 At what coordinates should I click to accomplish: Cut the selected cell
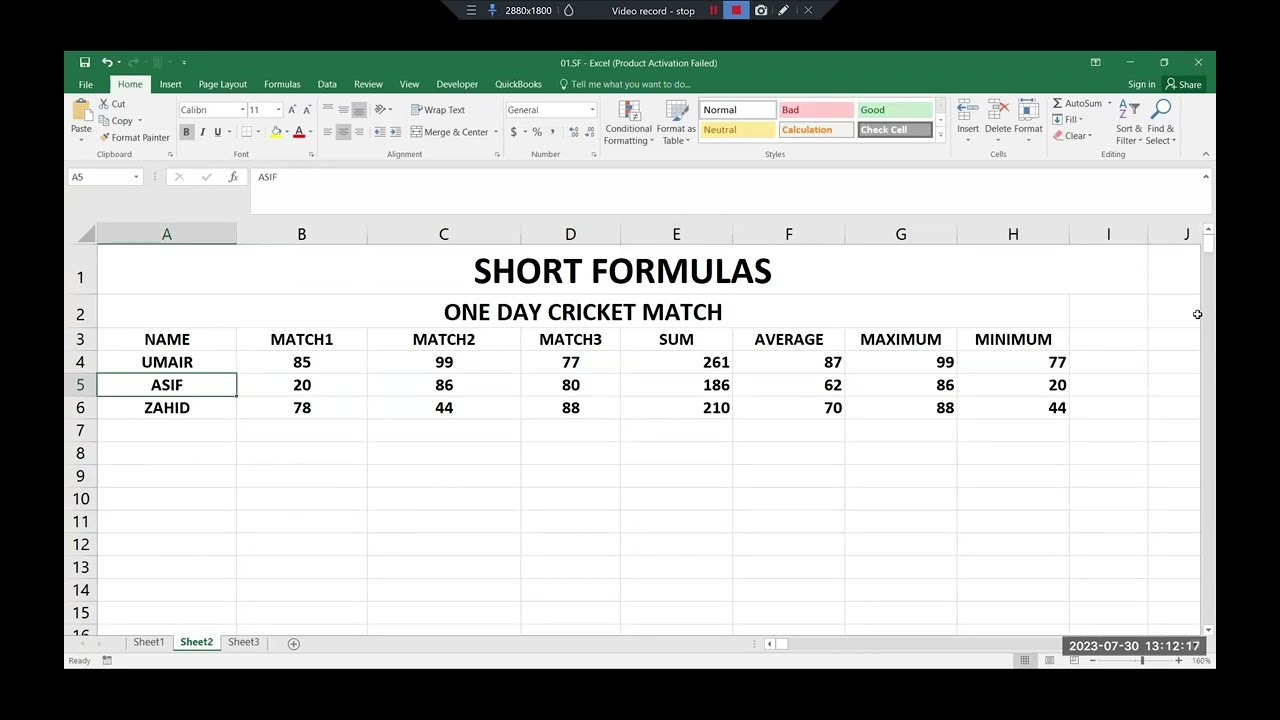112,104
